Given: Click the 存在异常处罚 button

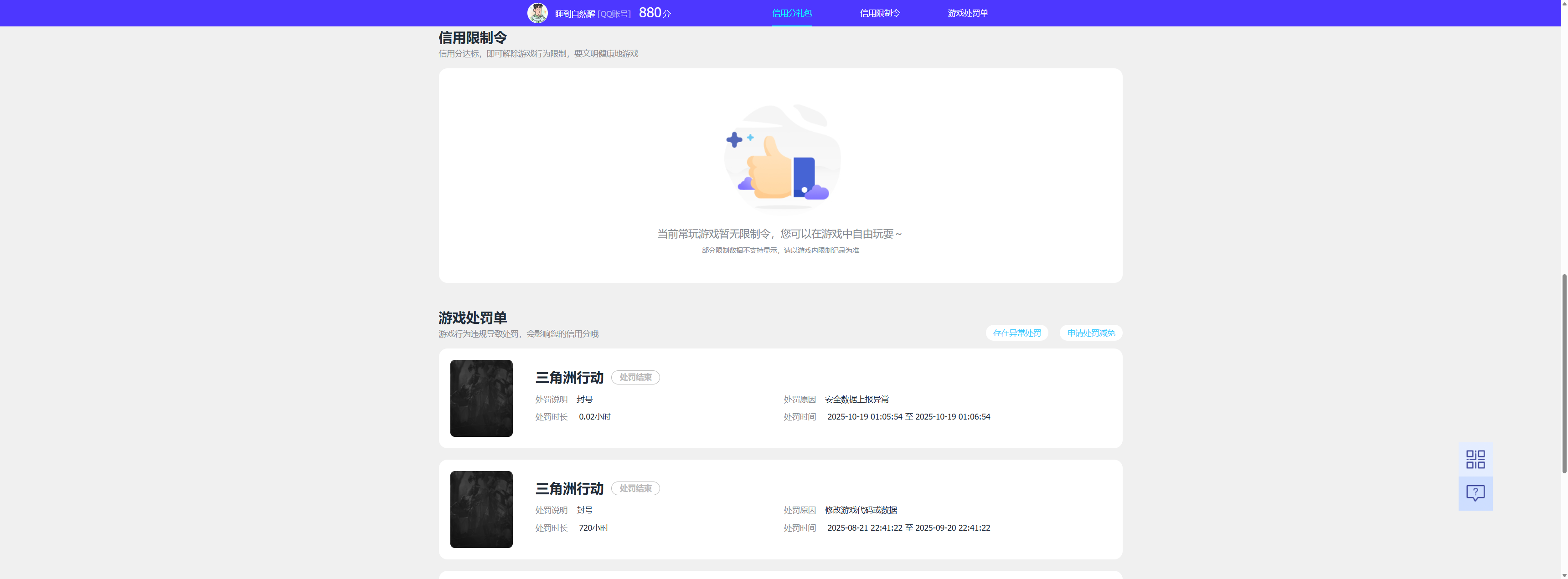Looking at the screenshot, I should click(1016, 333).
